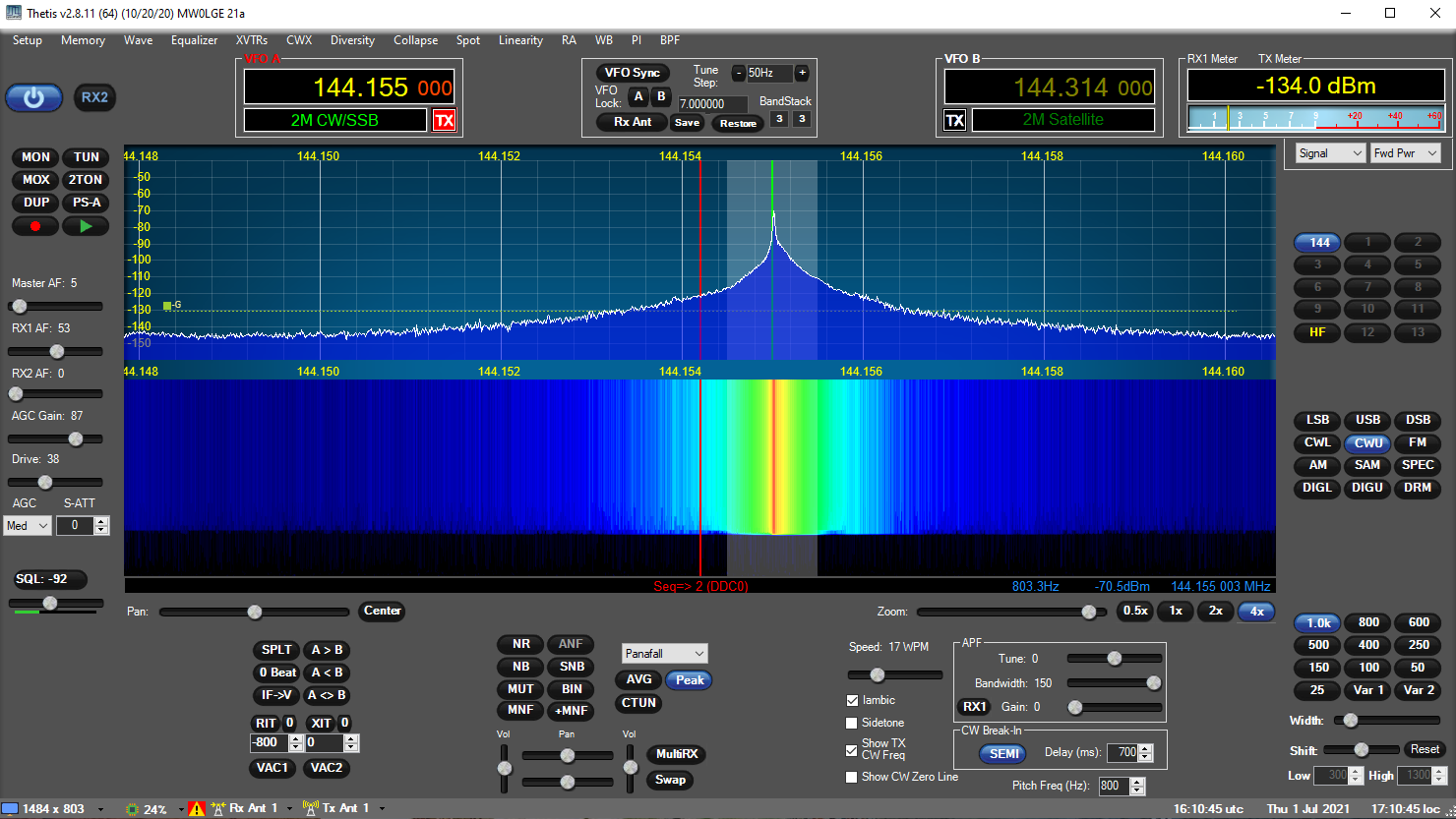Click the VFO B TX indicator
Image resolution: width=1456 pixels, height=819 pixels.
[x=955, y=120]
